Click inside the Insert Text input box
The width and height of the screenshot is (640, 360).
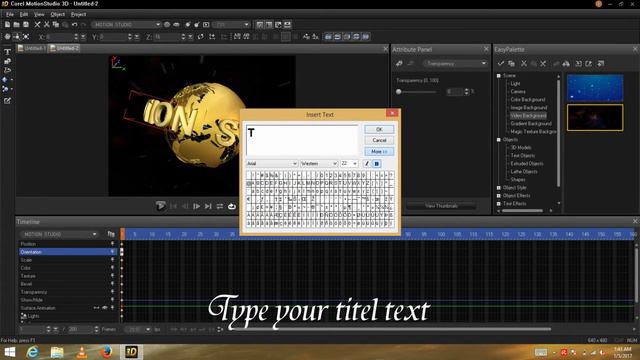tap(302, 140)
